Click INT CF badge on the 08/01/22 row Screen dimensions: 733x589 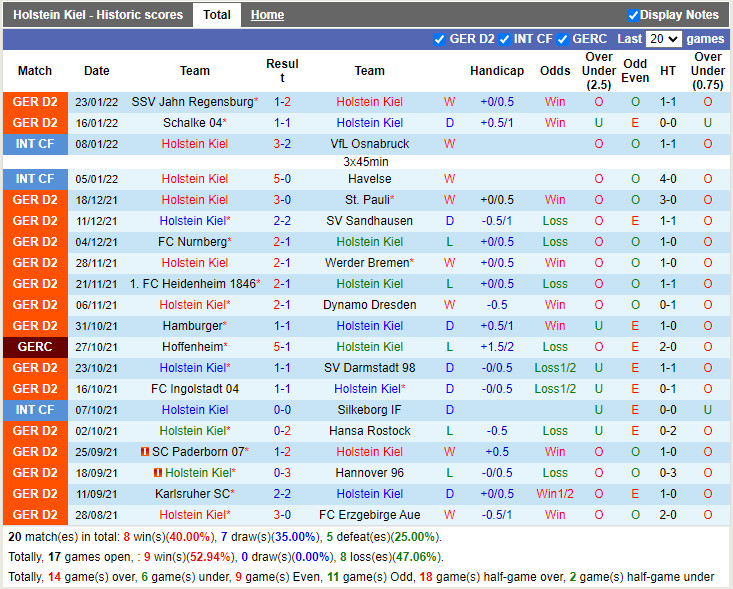(35, 144)
